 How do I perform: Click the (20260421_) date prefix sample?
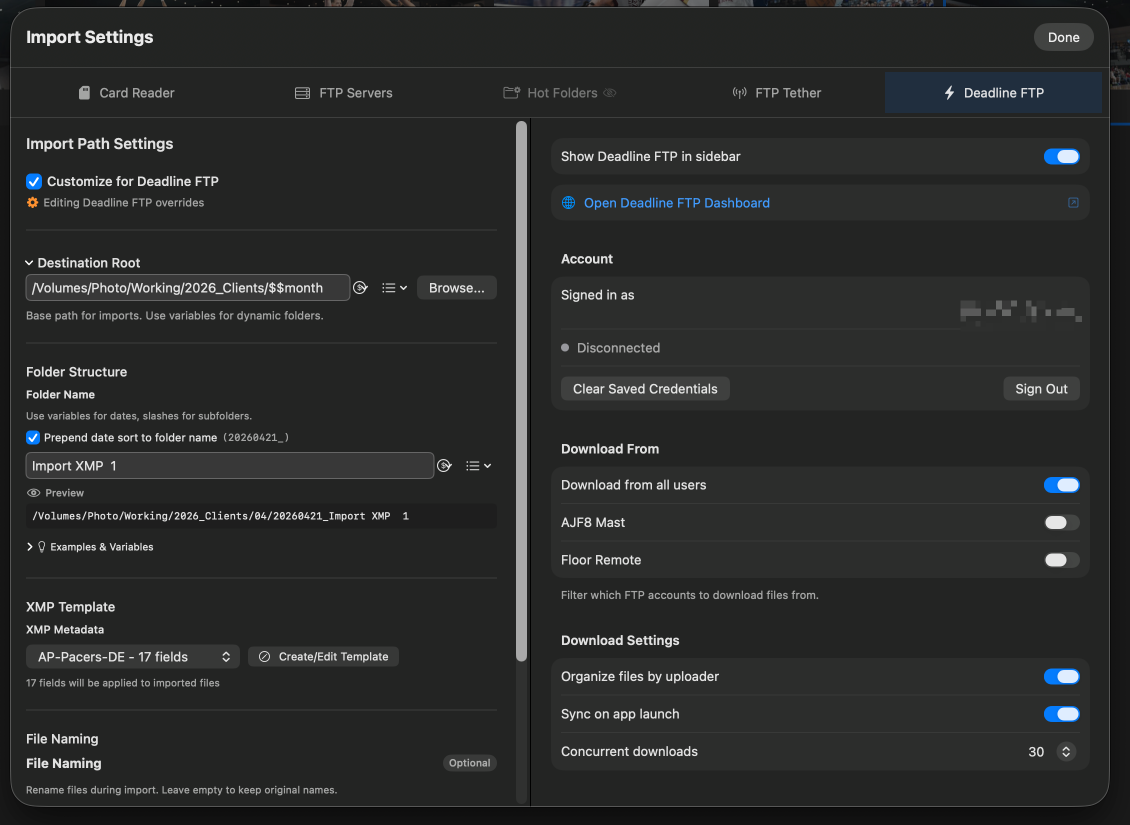256,437
